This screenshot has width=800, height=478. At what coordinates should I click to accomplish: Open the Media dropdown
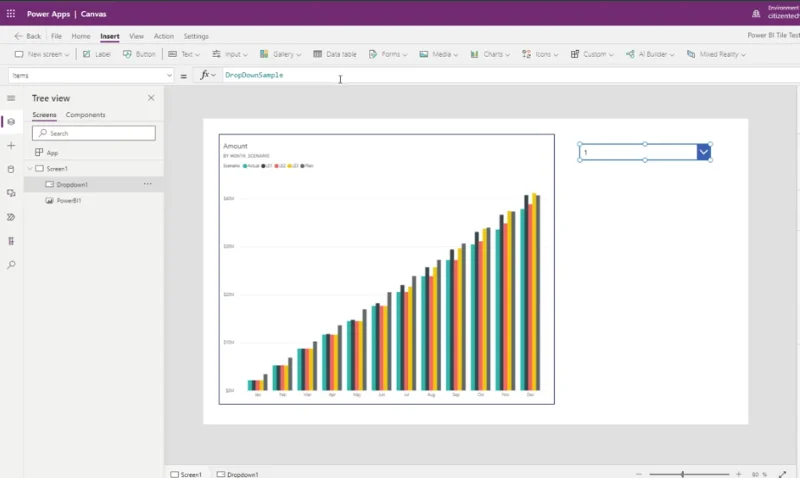coord(439,54)
